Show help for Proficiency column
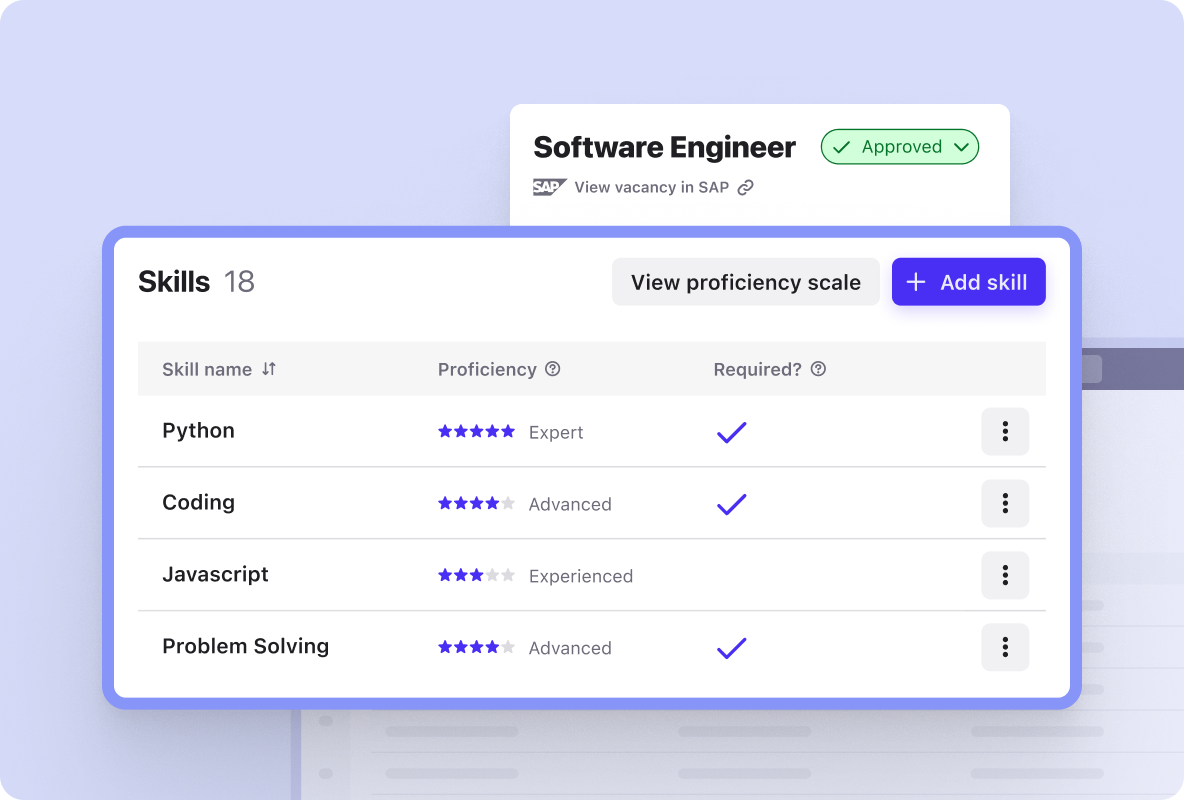1184x800 pixels. coord(553,369)
